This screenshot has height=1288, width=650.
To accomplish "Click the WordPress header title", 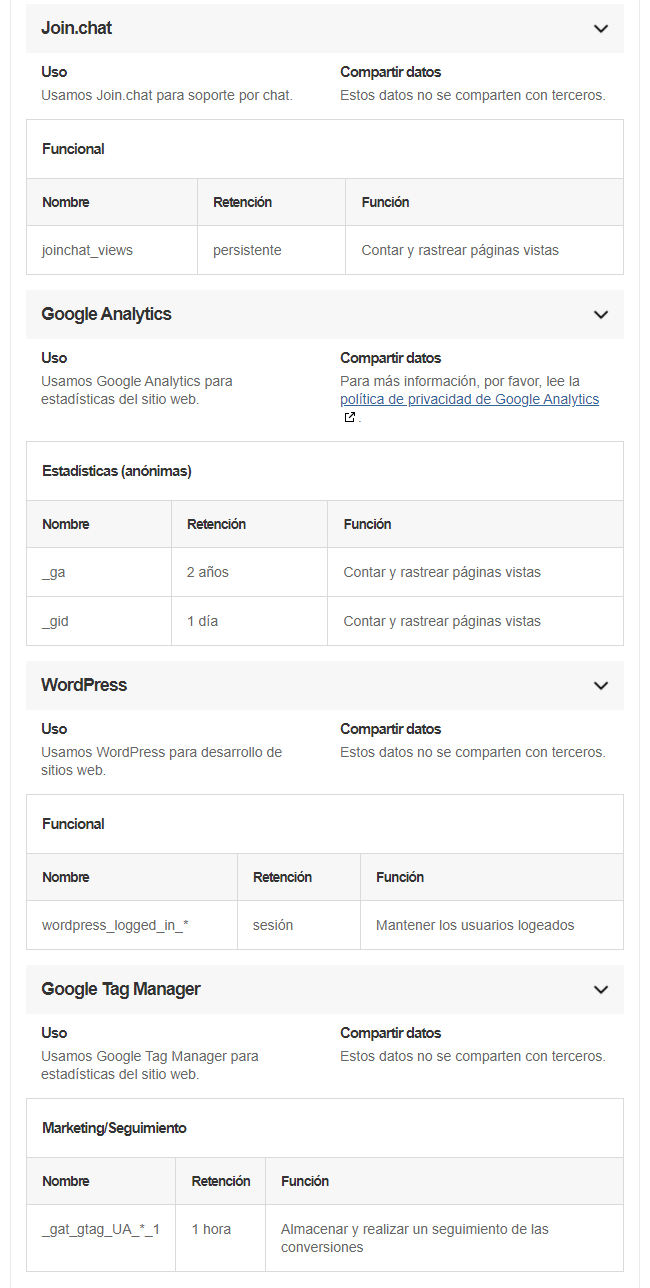I will [84, 685].
